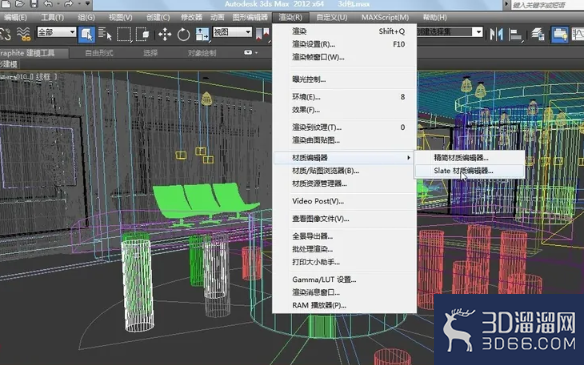Expand the Undo history dropdown arrow

tap(58, 4)
